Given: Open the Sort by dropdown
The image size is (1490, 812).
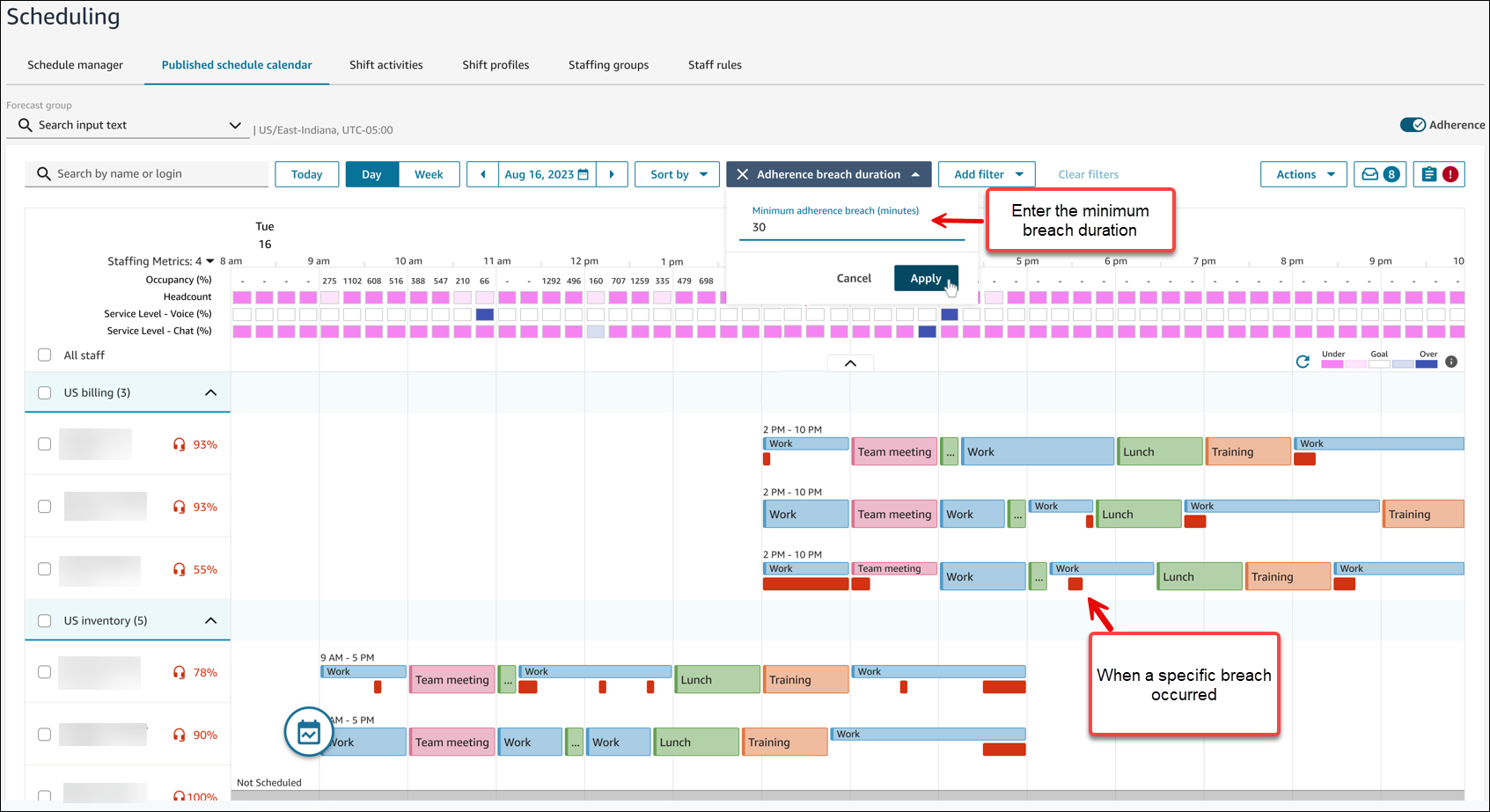Looking at the screenshot, I should point(677,174).
